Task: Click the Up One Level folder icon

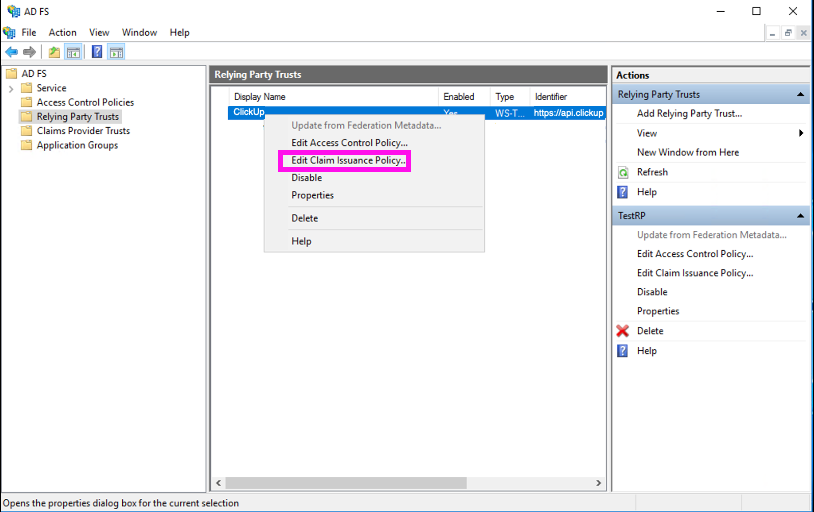Action: click(x=54, y=52)
